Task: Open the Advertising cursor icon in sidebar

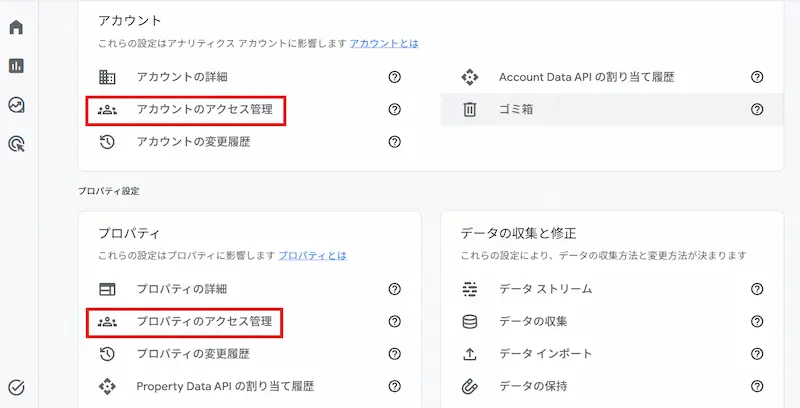Action: 16,144
